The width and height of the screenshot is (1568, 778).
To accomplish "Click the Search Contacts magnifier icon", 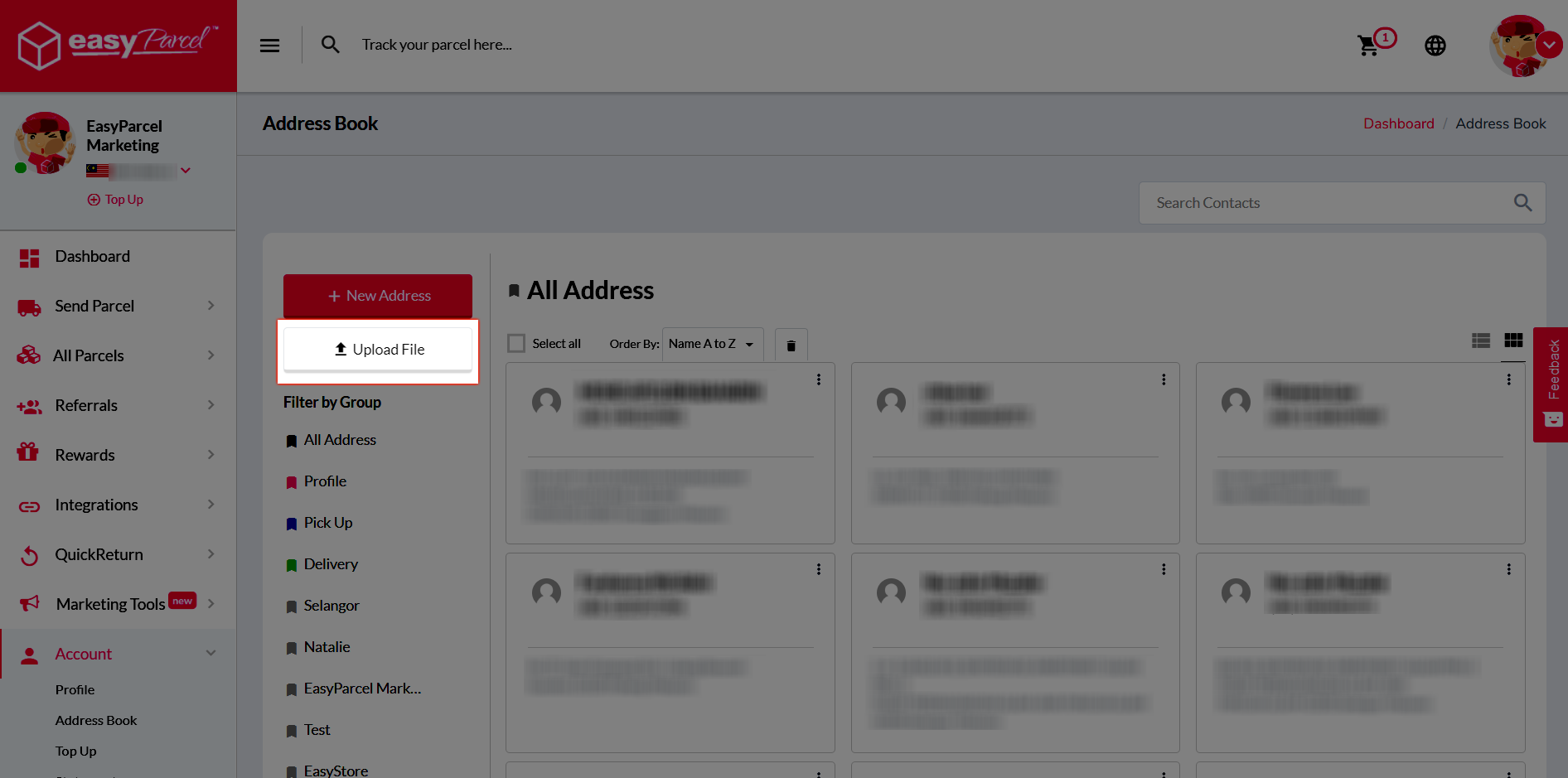I will coord(1522,202).
